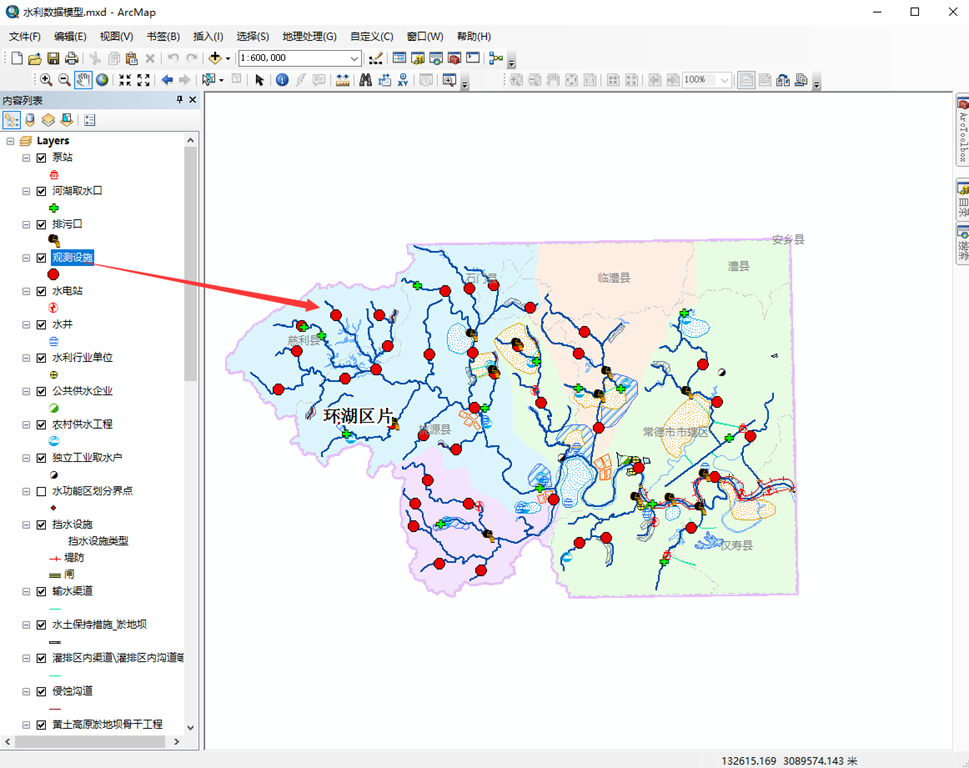Open the Table of Contents window icon
The width and height of the screenshot is (969, 768).
pos(399,58)
